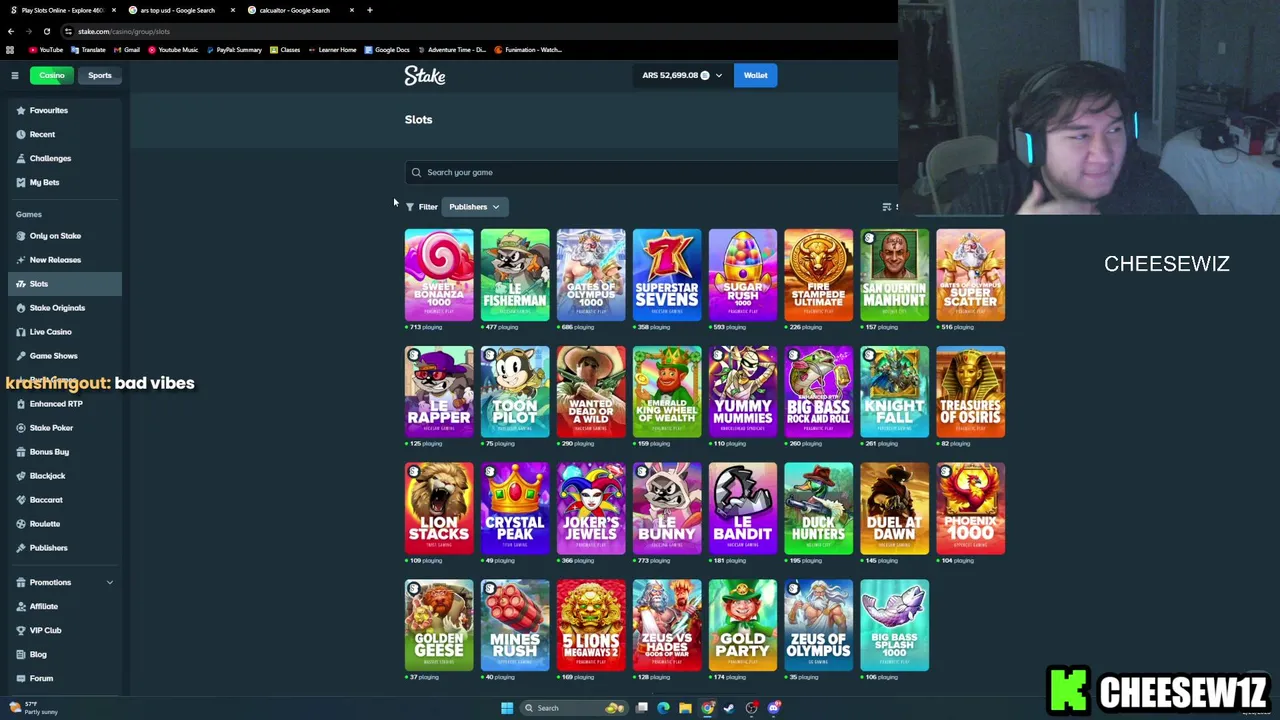Focus the 'Search your game' field
Image resolution: width=1280 pixels, height=720 pixels.
pyautogui.click(x=650, y=172)
